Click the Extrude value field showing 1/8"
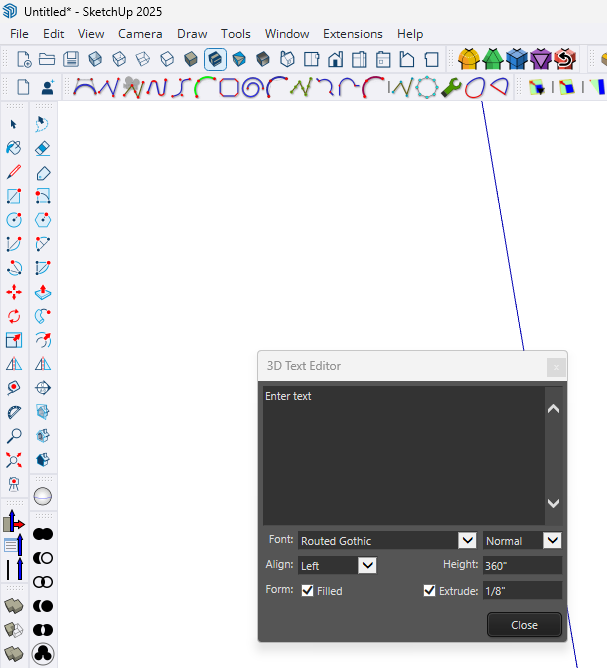The height and width of the screenshot is (668, 607). pyautogui.click(x=522, y=590)
